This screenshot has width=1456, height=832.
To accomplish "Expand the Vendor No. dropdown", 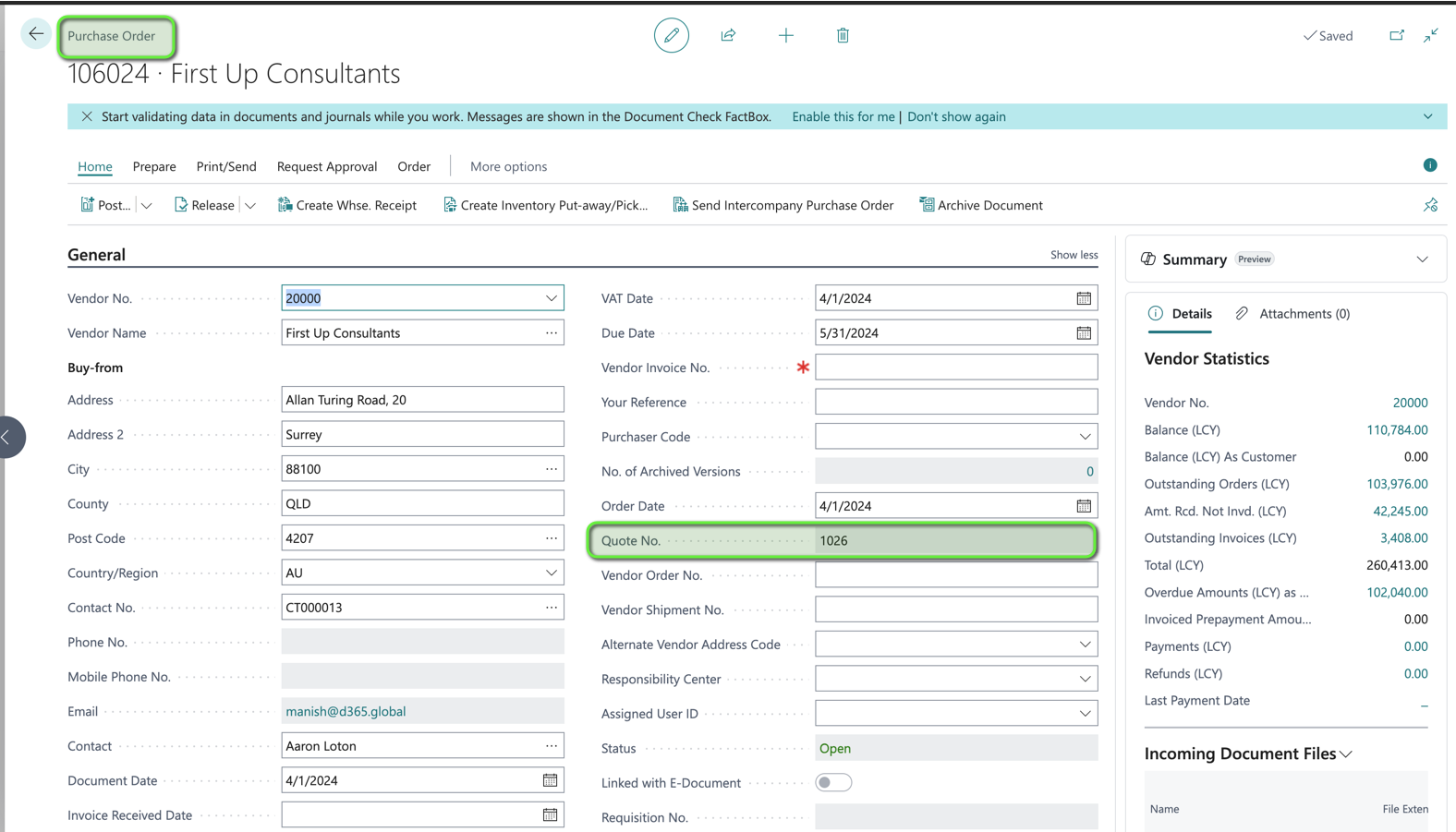I will (x=552, y=298).
